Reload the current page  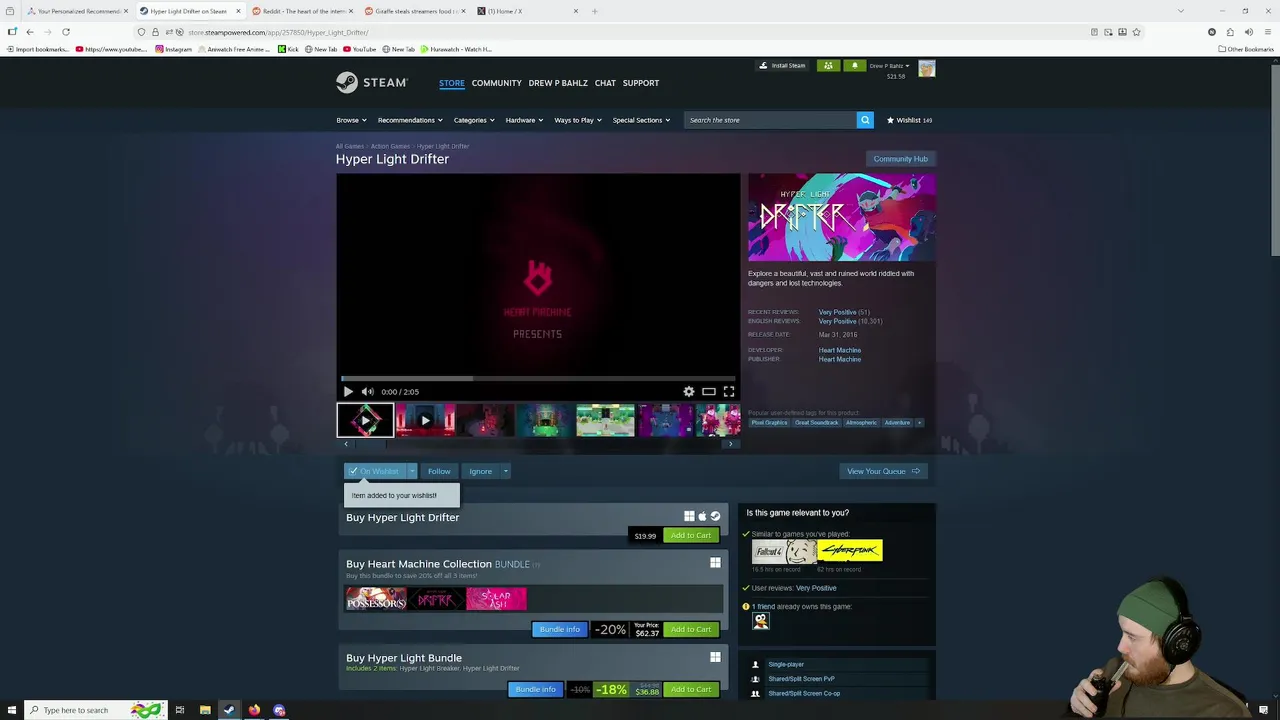66,32
